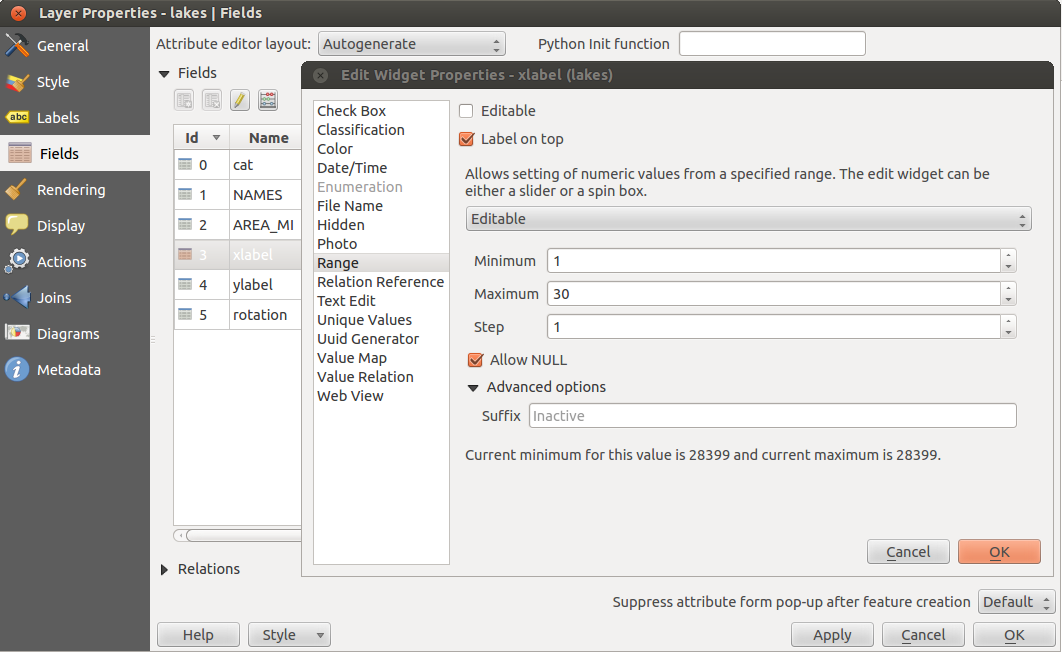Viewport: 1062px width, 652px height.
Task: Go to the Labels section
Action: click(57, 118)
